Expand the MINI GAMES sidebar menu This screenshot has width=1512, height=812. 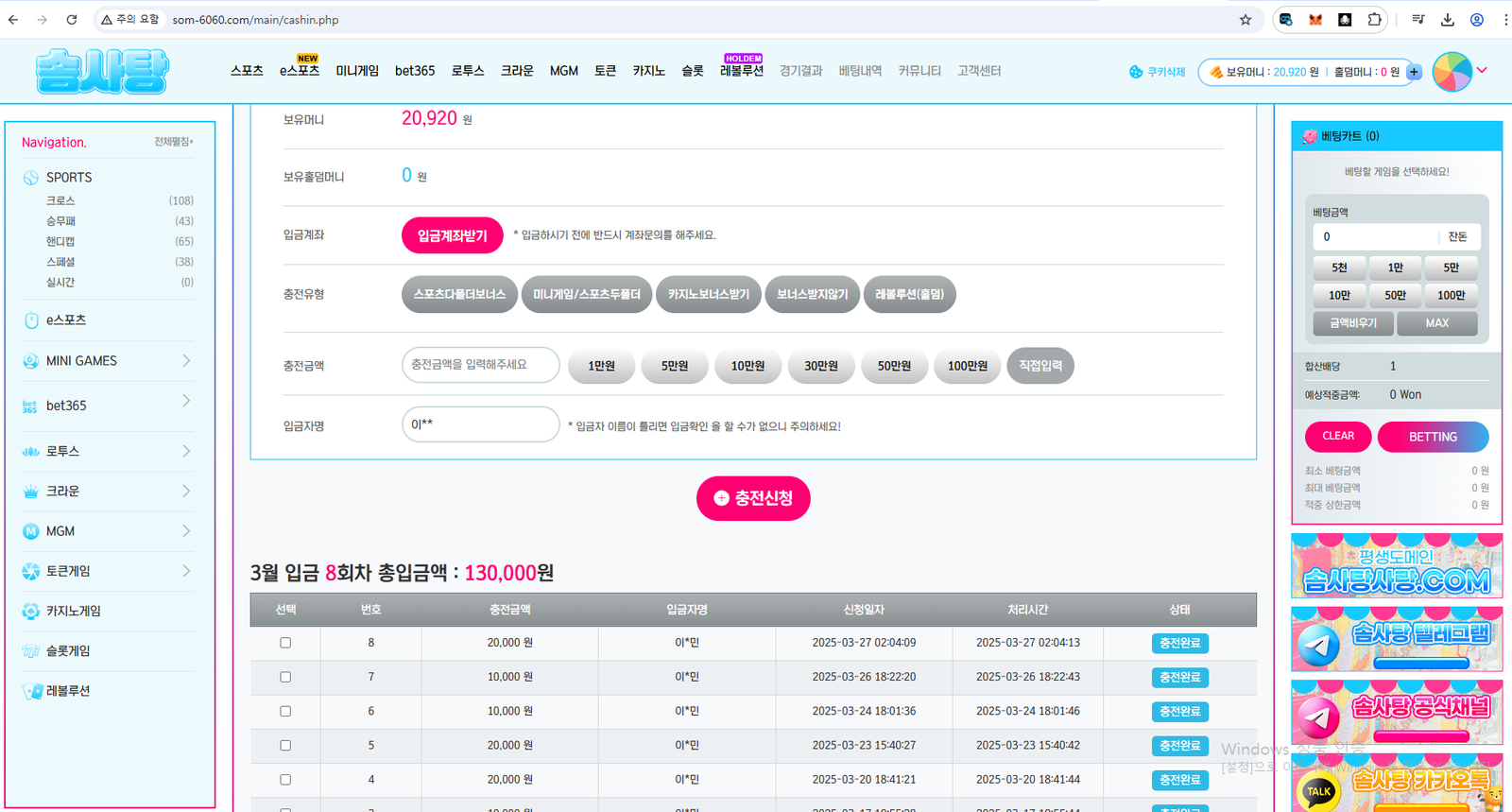click(x=186, y=361)
